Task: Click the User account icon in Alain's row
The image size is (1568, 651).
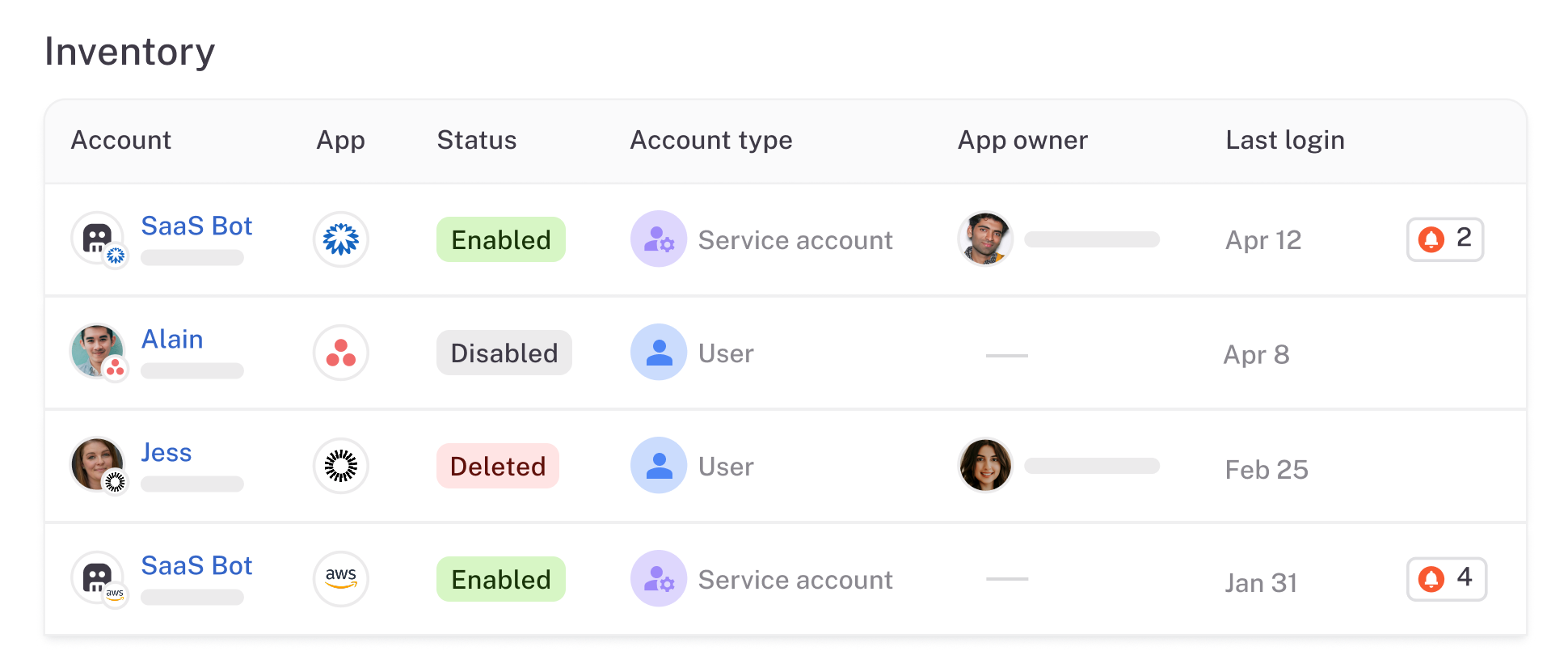Action: [659, 353]
